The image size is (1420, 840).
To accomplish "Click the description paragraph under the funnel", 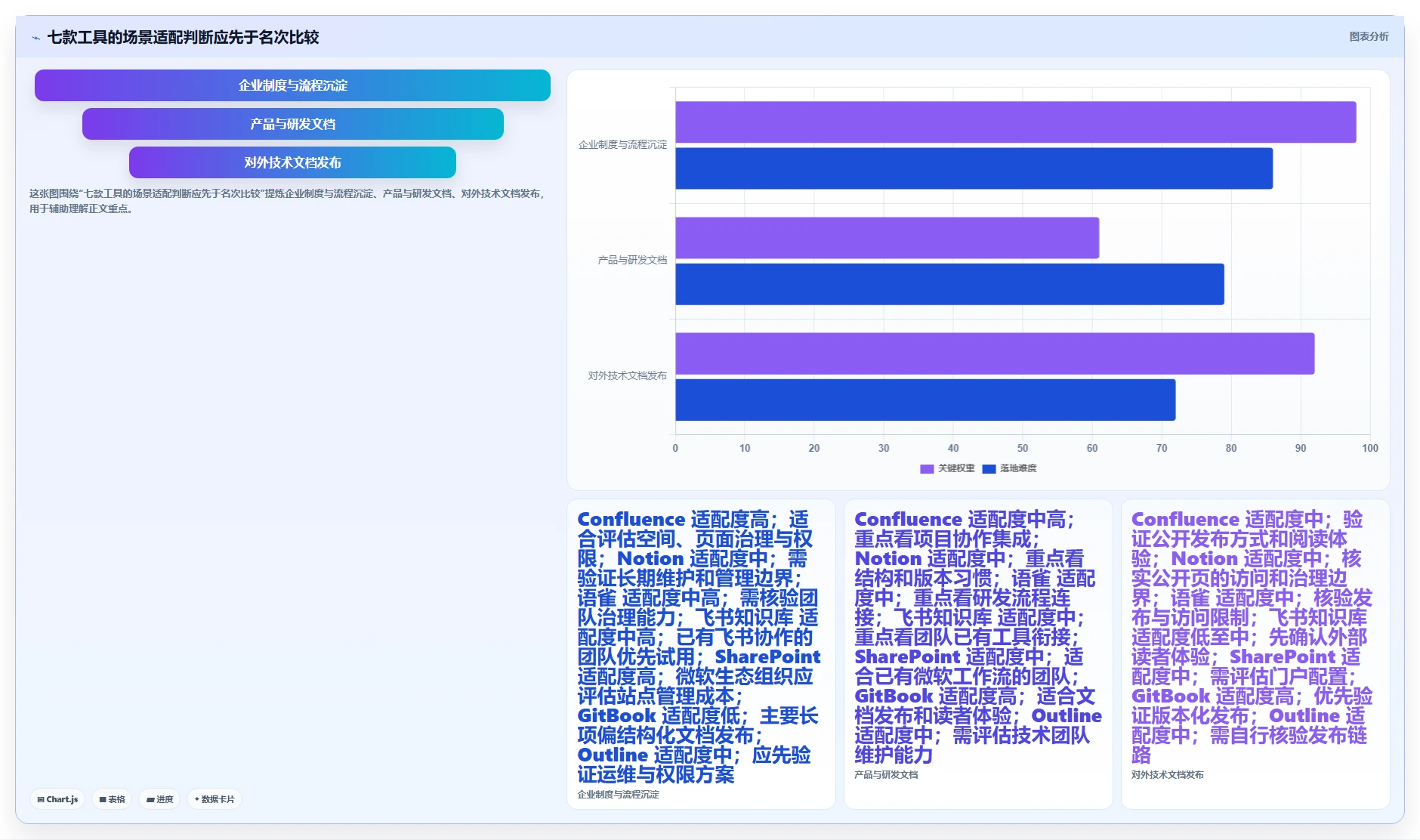I will click(x=286, y=201).
